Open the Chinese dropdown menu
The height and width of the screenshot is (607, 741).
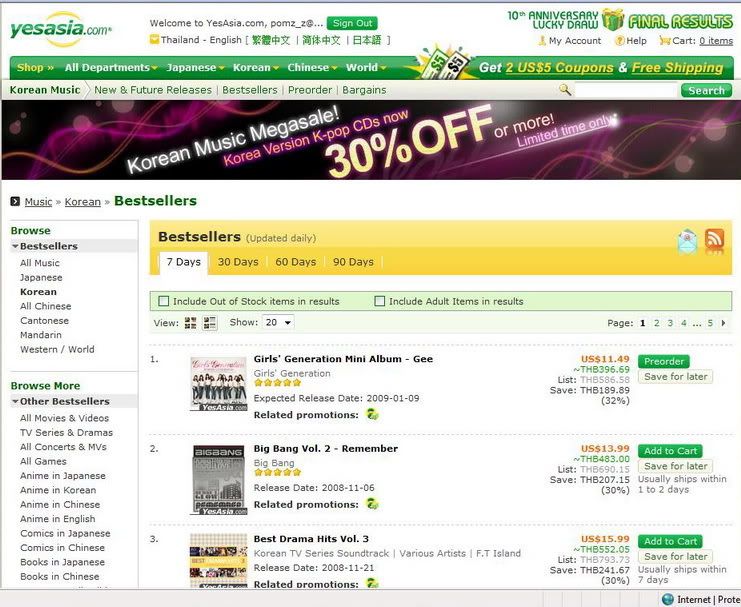[312, 68]
